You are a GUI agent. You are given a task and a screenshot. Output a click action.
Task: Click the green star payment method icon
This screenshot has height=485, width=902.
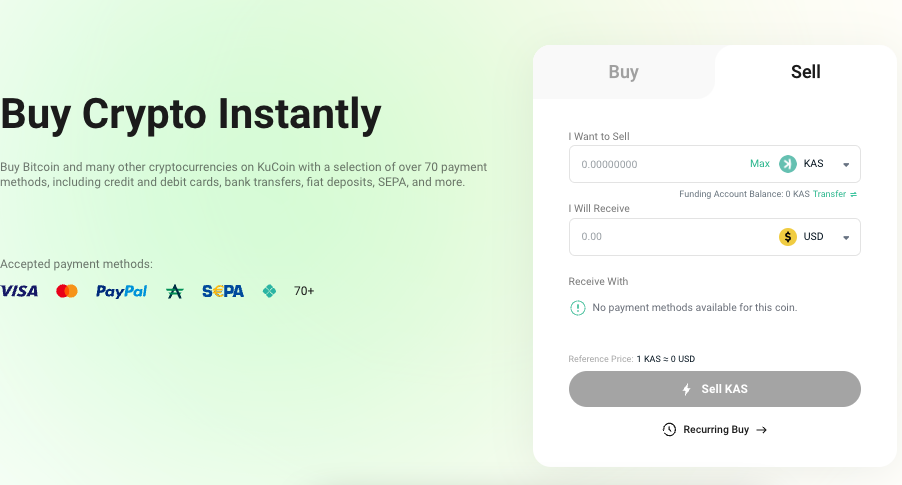pyautogui.click(x=175, y=292)
